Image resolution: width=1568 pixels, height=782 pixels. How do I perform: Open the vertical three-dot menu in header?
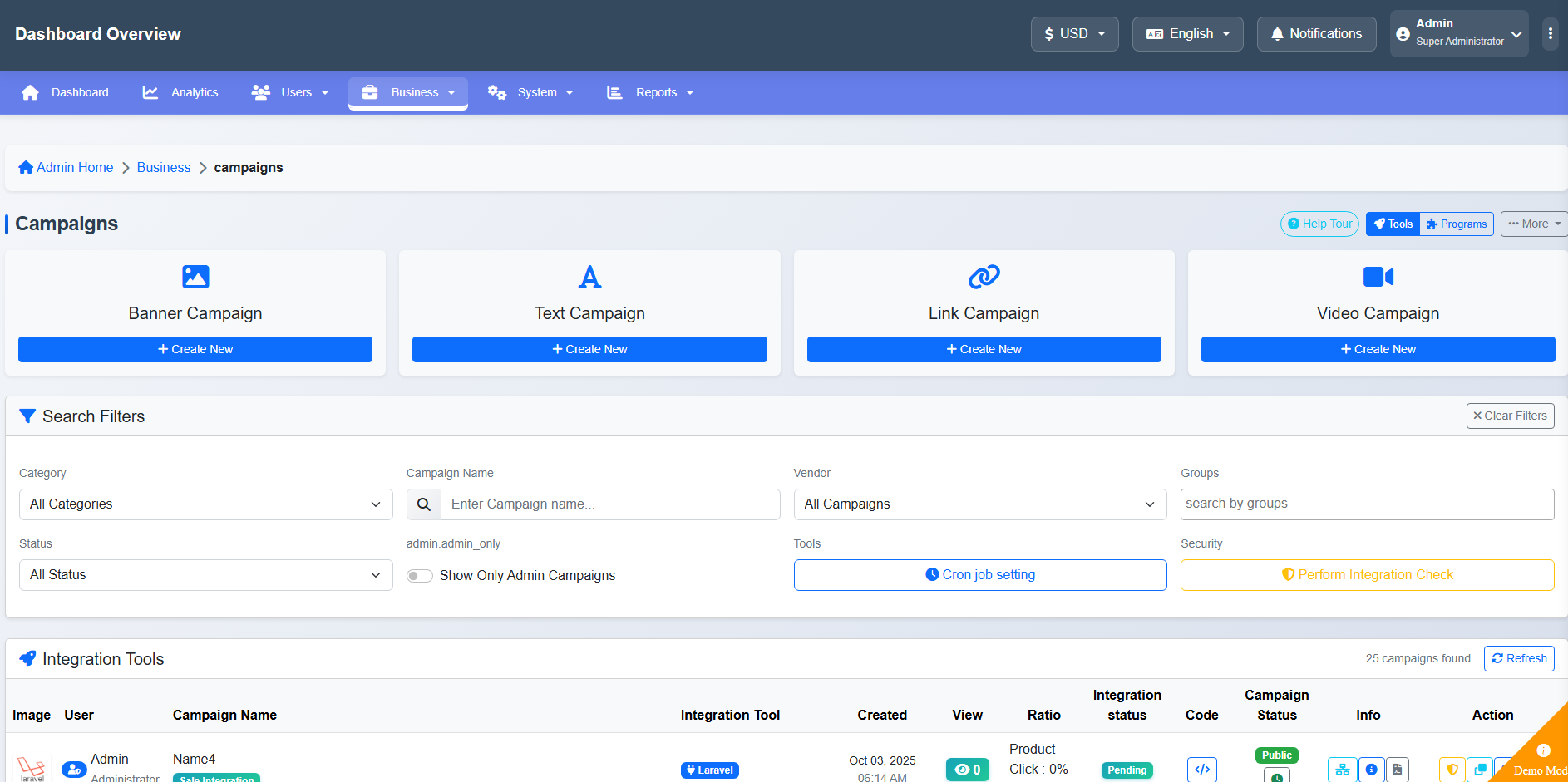coord(1551,34)
